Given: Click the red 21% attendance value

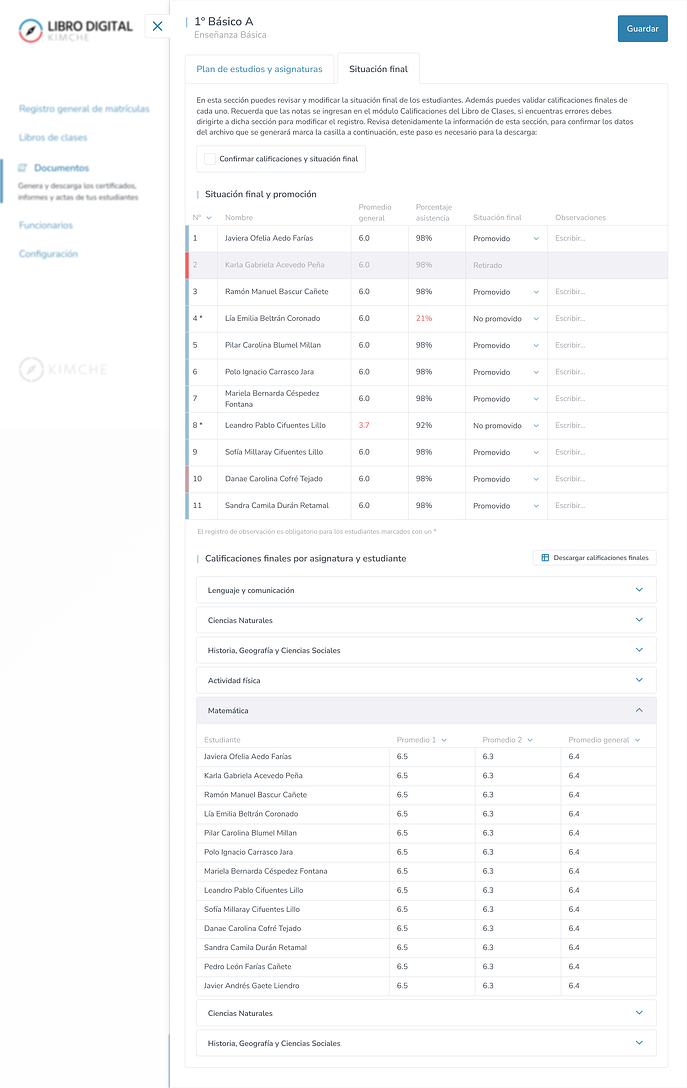Looking at the screenshot, I should (x=424, y=318).
